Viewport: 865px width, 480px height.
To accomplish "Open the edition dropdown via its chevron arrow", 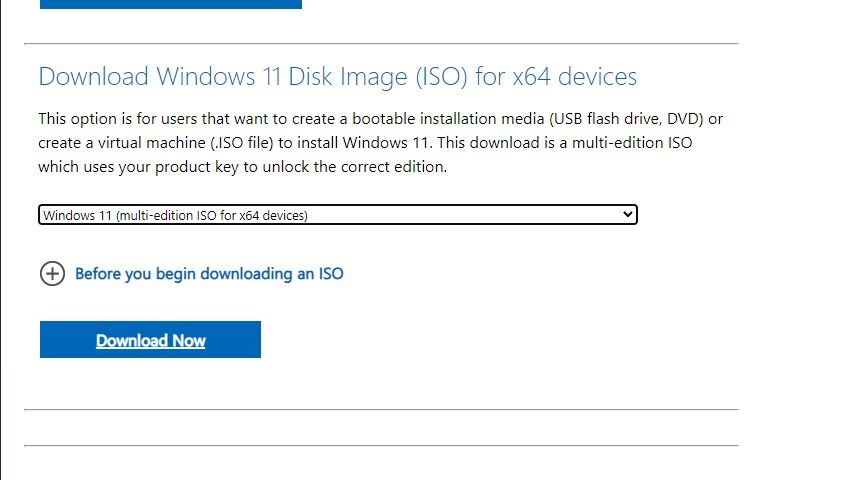I will click(x=627, y=214).
